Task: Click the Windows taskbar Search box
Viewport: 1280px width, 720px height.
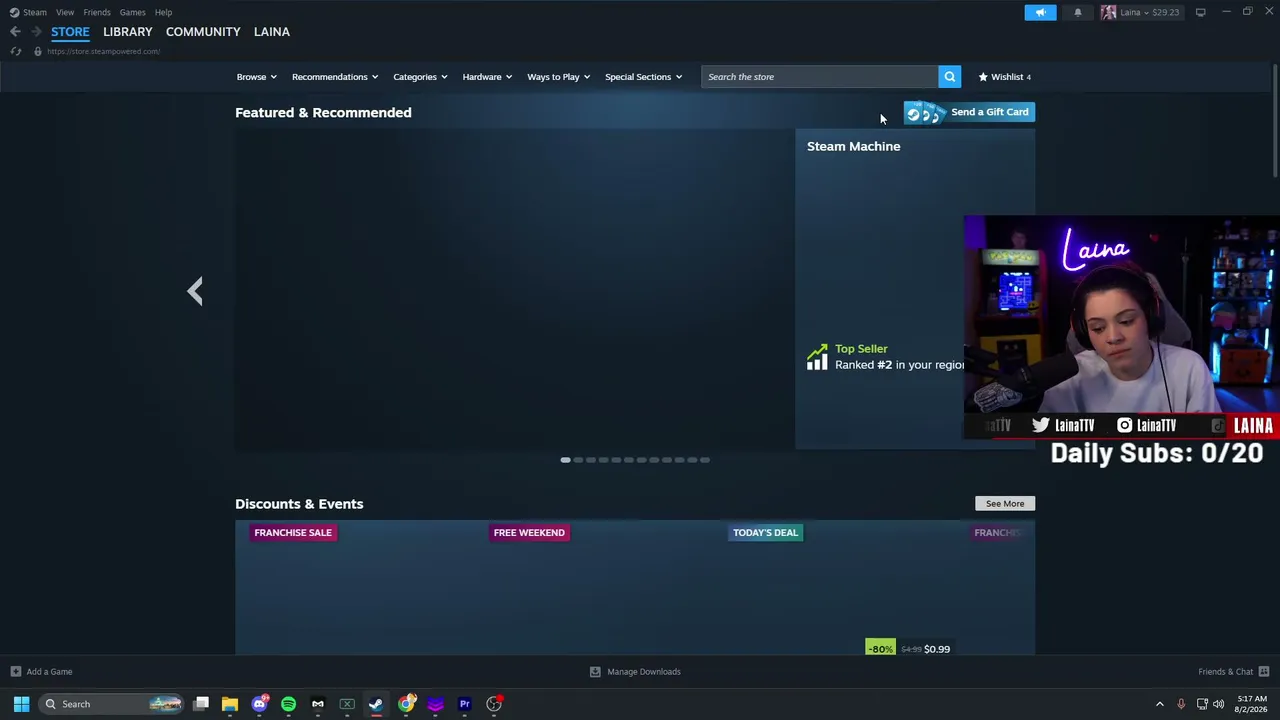Action: (x=110, y=704)
